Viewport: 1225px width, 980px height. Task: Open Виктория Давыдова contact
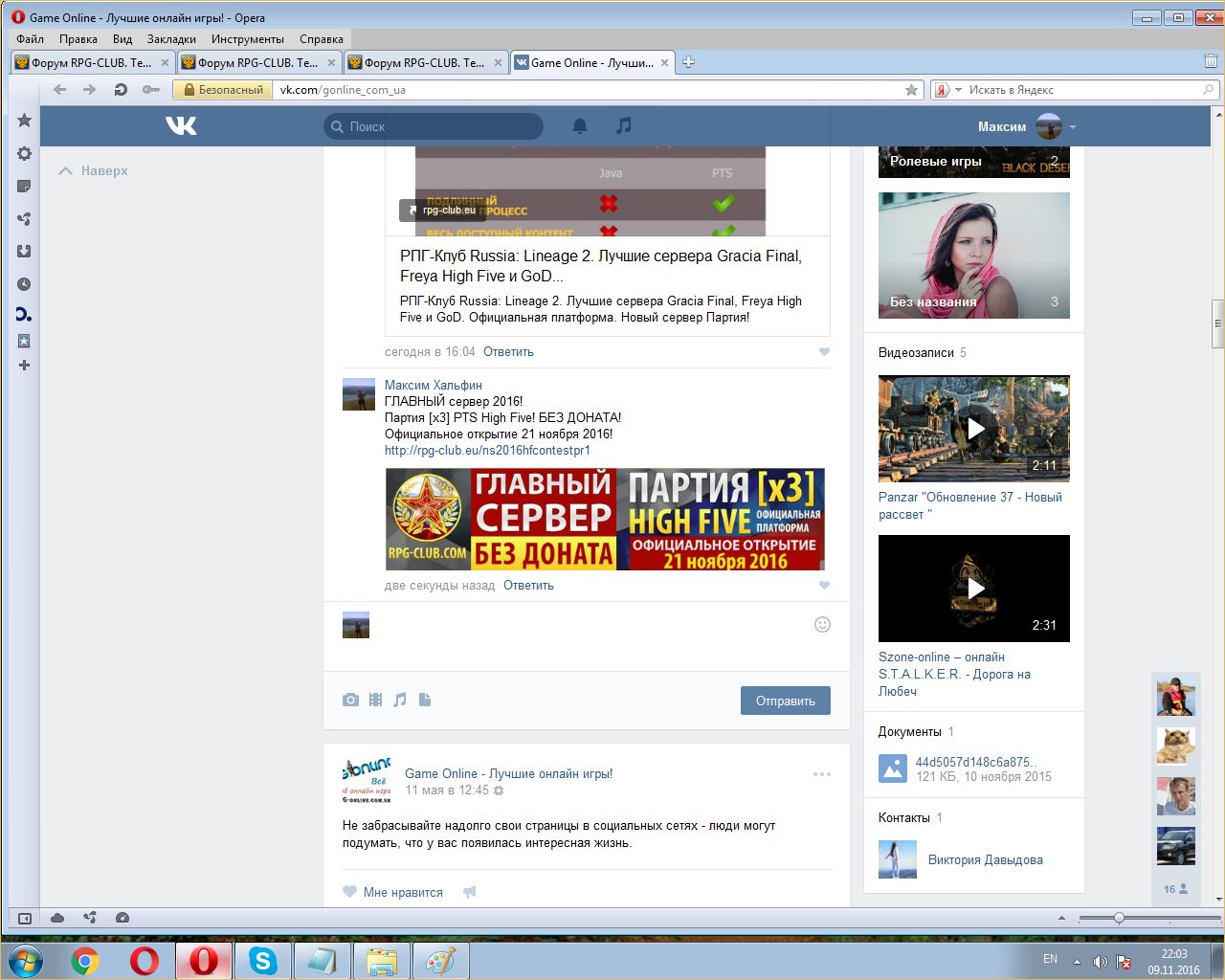pyautogui.click(x=985, y=859)
